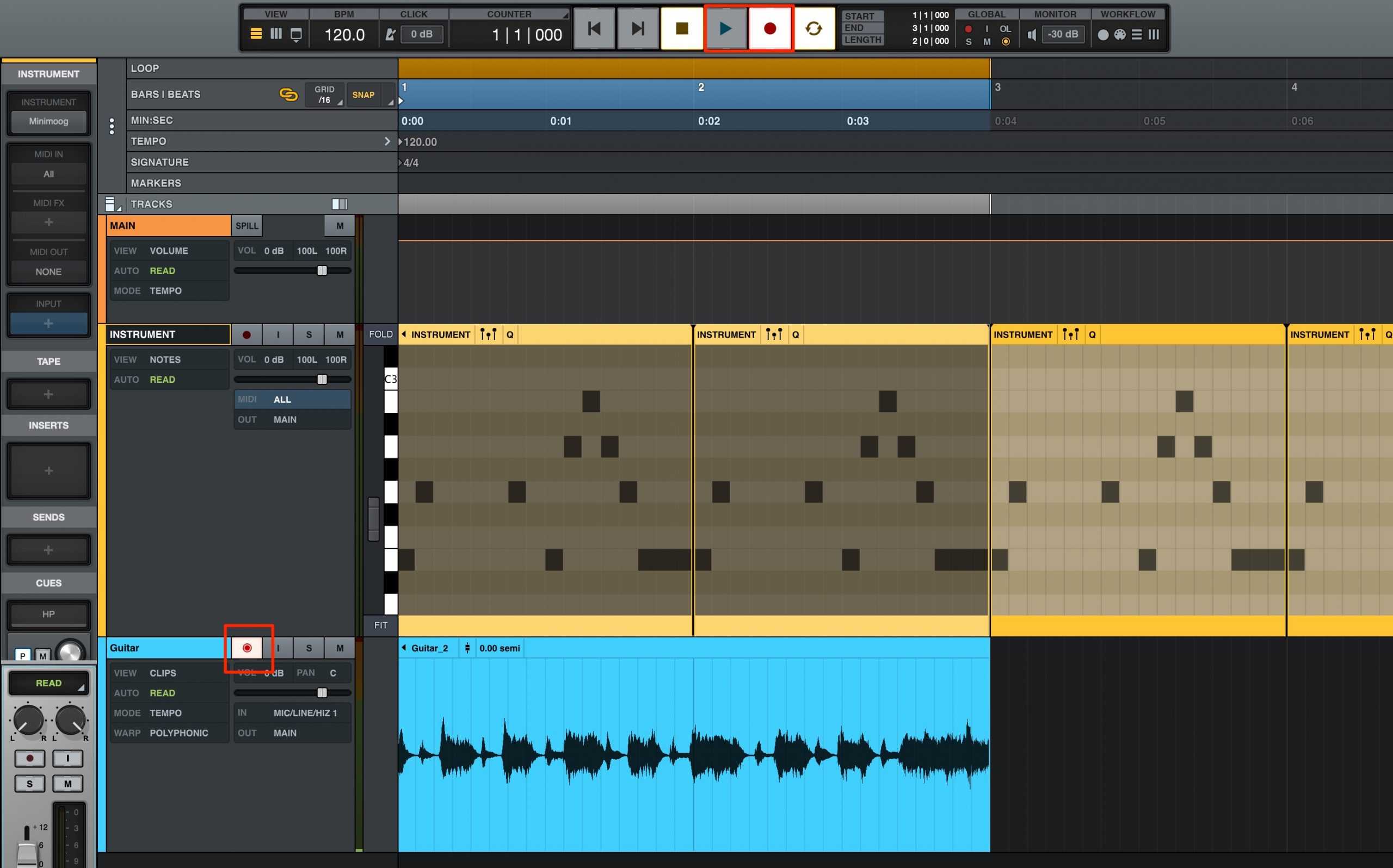Start playback with the Play button
This screenshot has height=868, width=1393.
[x=726, y=28]
